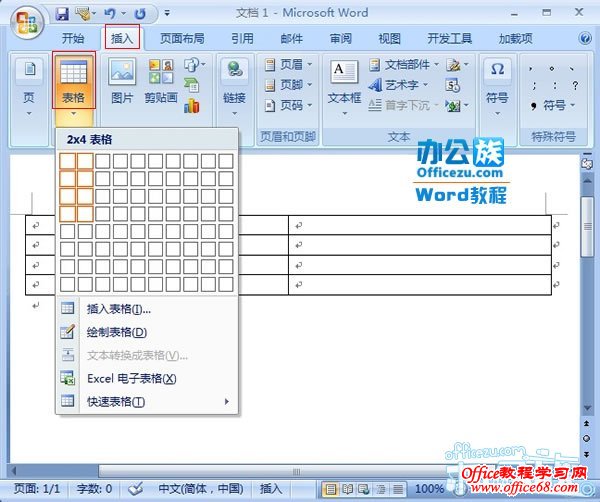Open the 页码 page number dropdown
The image size is (600, 502).
289,105
